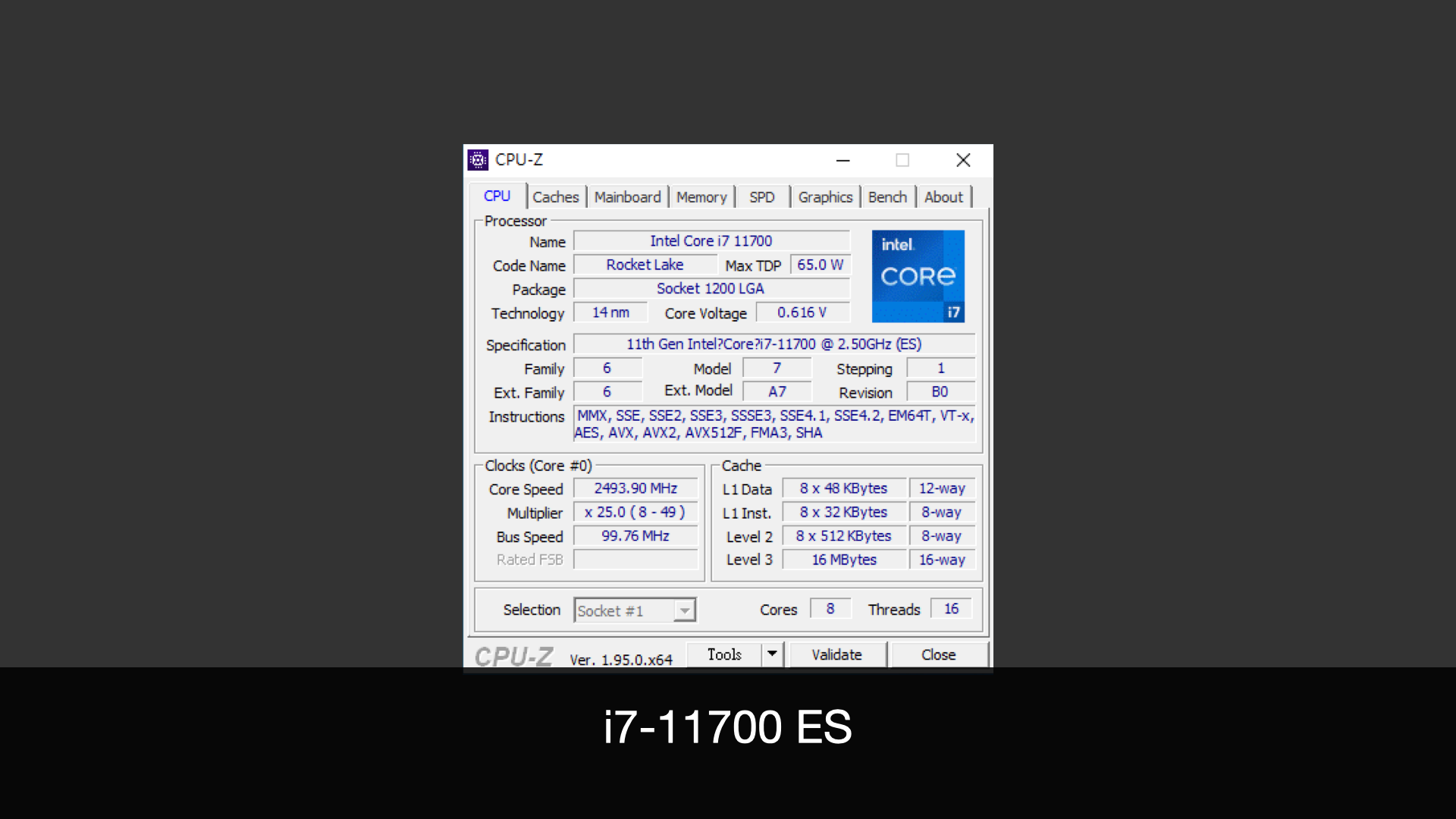Expand the Tools dropdown arrow
This screenshot has height=819, width=1456.
pyautogui.click(x=772, y=654)
